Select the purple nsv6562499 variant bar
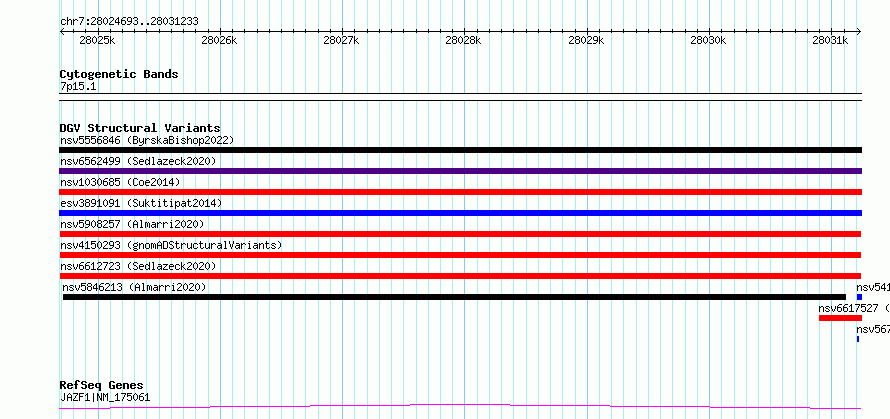Screen dimensions: 890x419 (460, 171)
